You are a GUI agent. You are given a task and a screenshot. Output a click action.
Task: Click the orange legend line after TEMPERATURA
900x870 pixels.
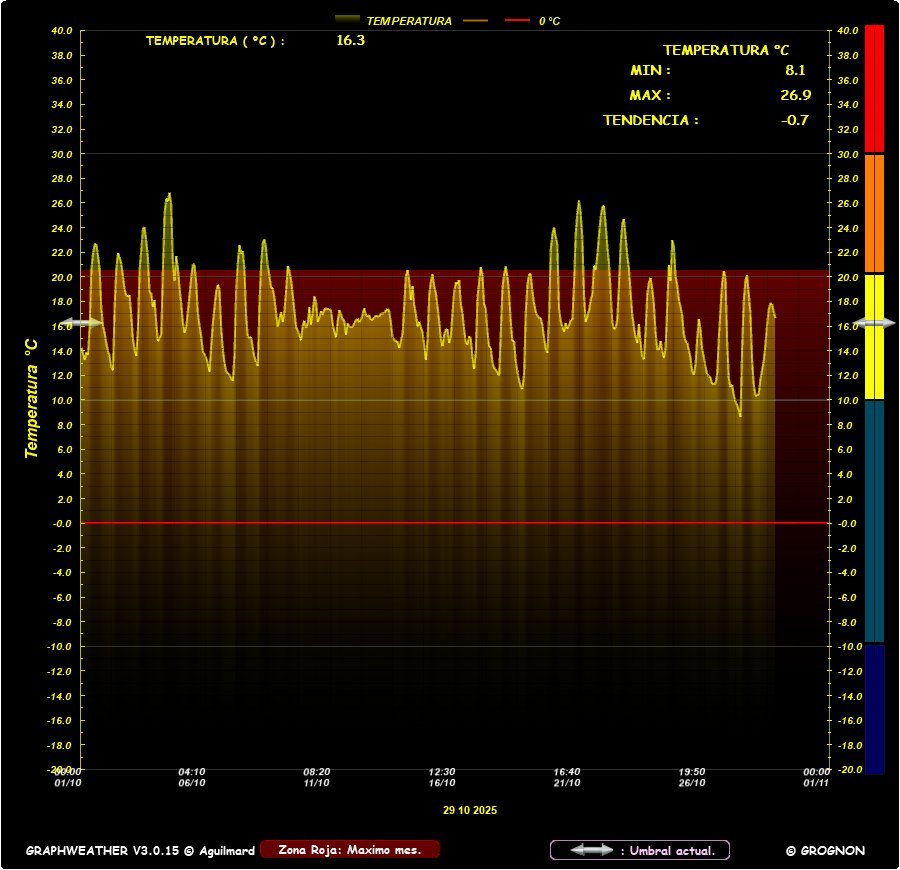[475, 20]
